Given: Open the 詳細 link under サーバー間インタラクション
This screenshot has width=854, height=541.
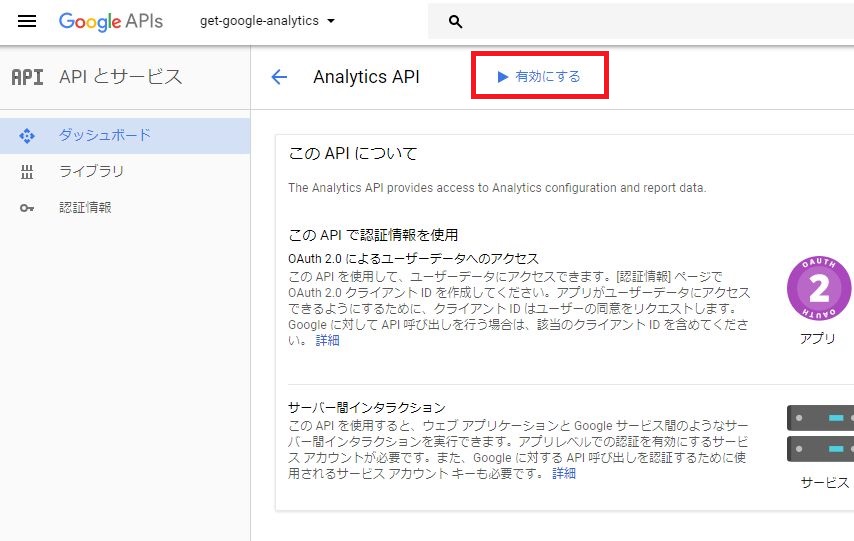Looking at the screenshot, I should (564, 473).
